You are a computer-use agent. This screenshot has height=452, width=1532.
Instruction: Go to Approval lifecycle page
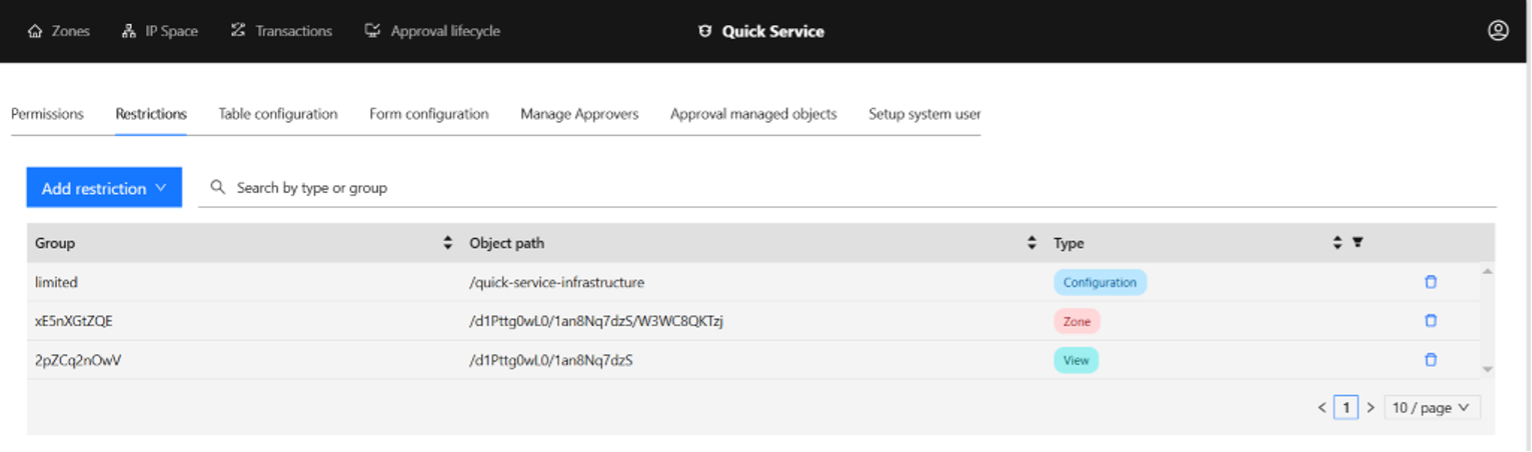(432, 31)
